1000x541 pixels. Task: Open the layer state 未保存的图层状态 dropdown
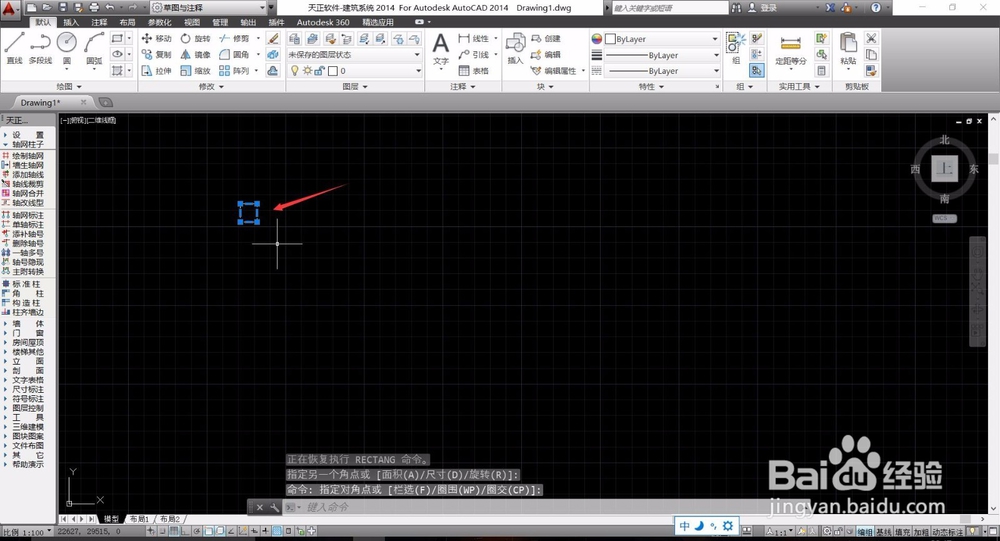point(354,54)
